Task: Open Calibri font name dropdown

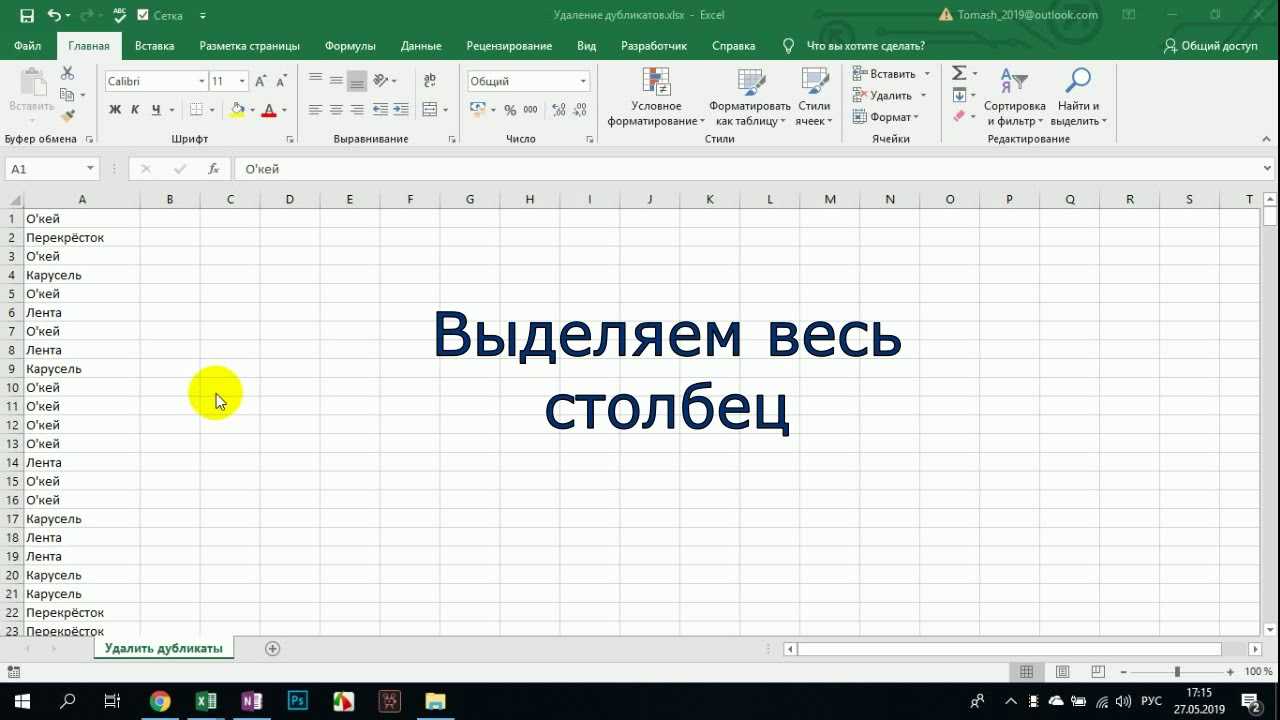Action: click(x=201, y=81)
